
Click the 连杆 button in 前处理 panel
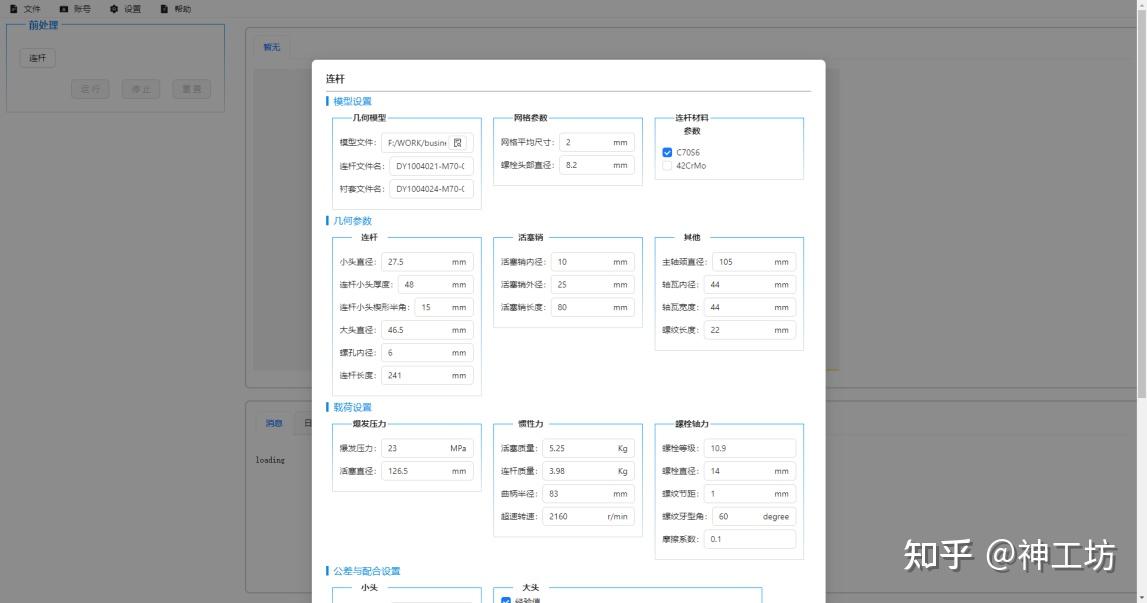tap(37, 58)
